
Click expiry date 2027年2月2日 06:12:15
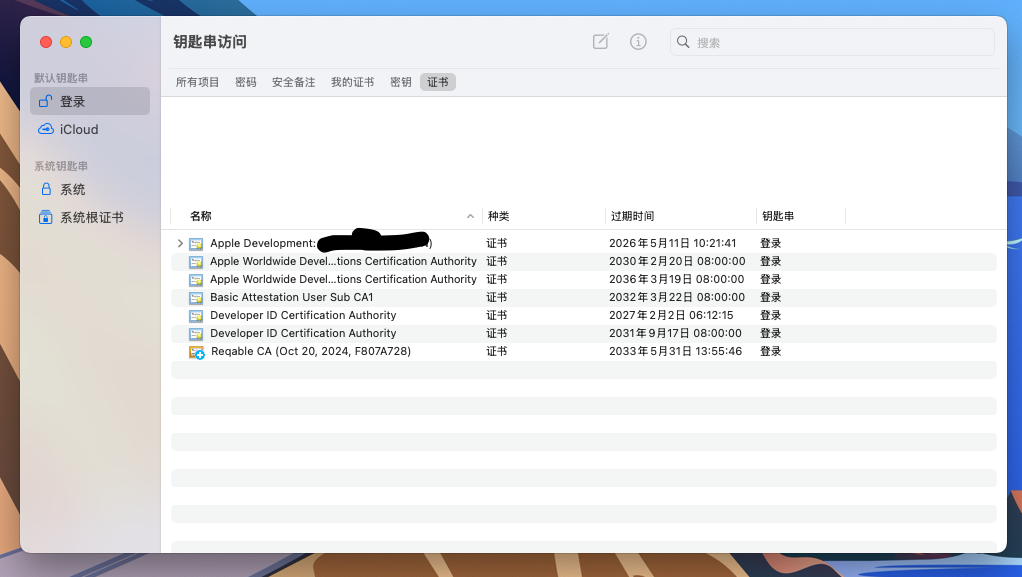(671, 315)
